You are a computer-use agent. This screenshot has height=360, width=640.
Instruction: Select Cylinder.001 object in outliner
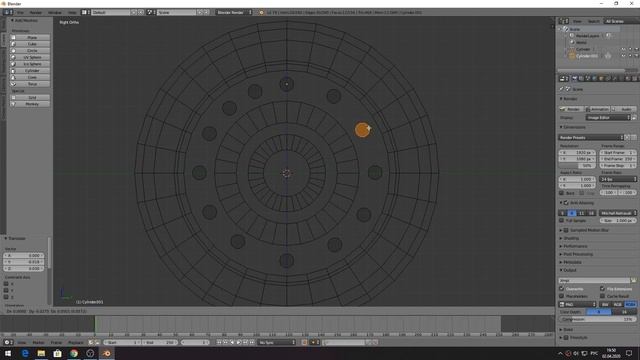(587, 56)
